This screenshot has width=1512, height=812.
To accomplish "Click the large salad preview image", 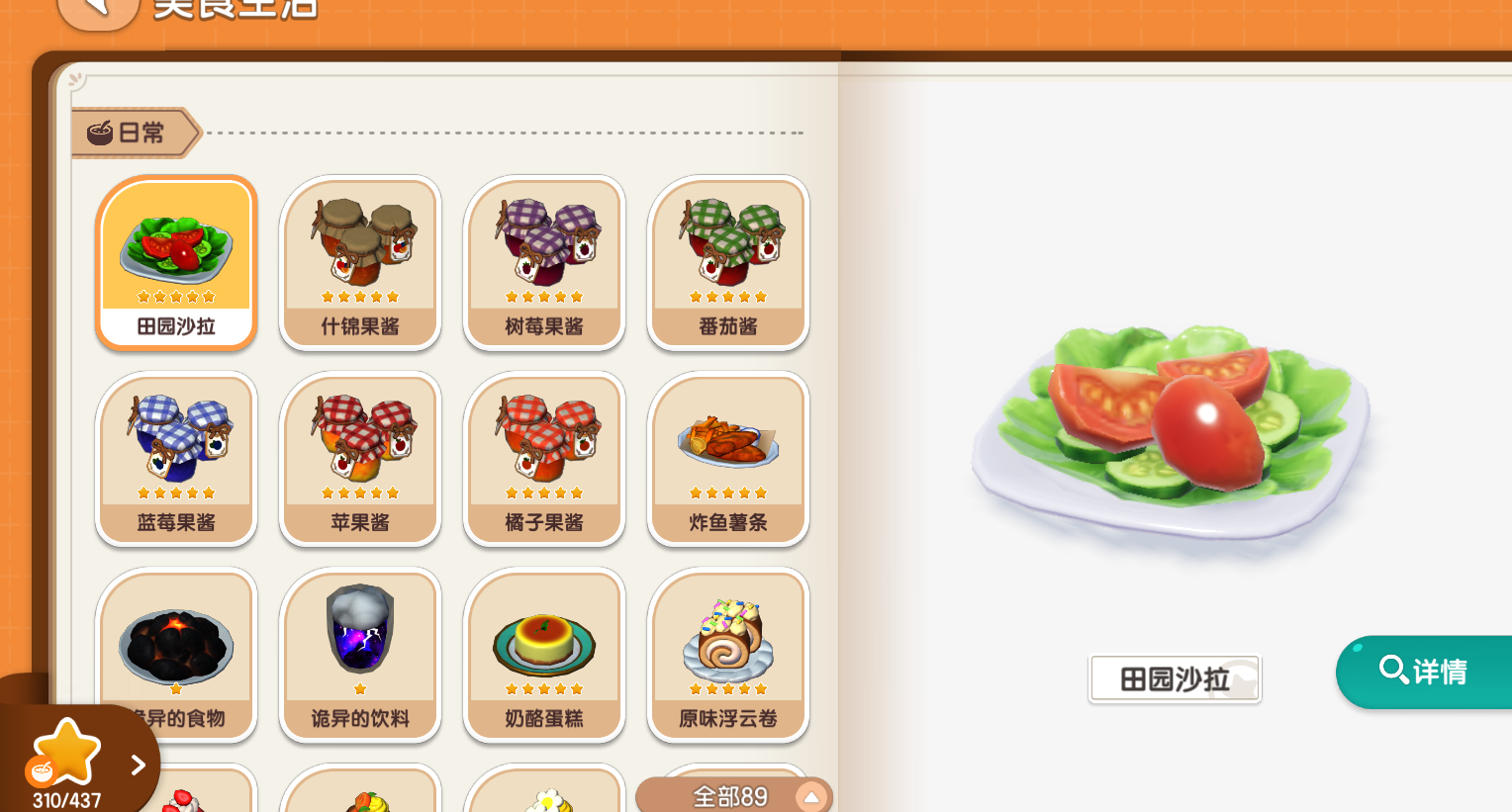I will (1173, 435).
